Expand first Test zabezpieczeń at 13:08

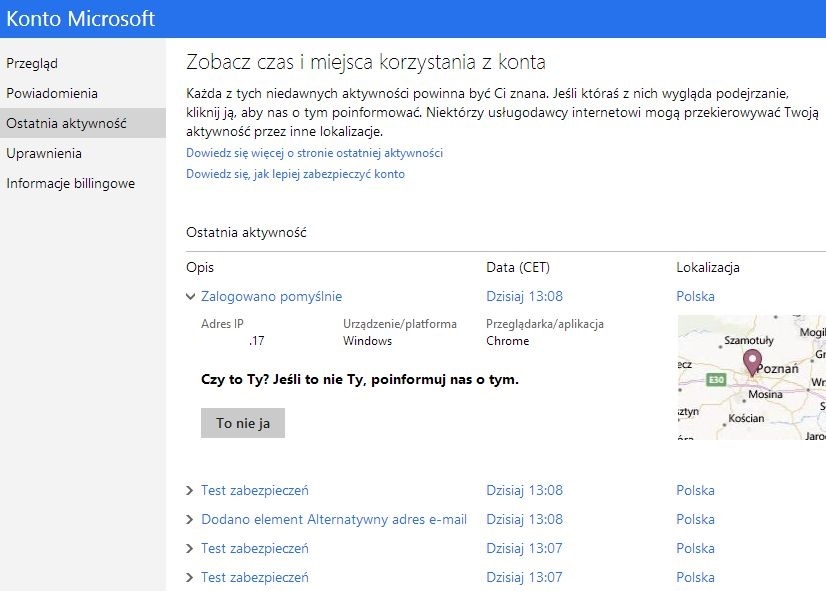click(190, 490)
